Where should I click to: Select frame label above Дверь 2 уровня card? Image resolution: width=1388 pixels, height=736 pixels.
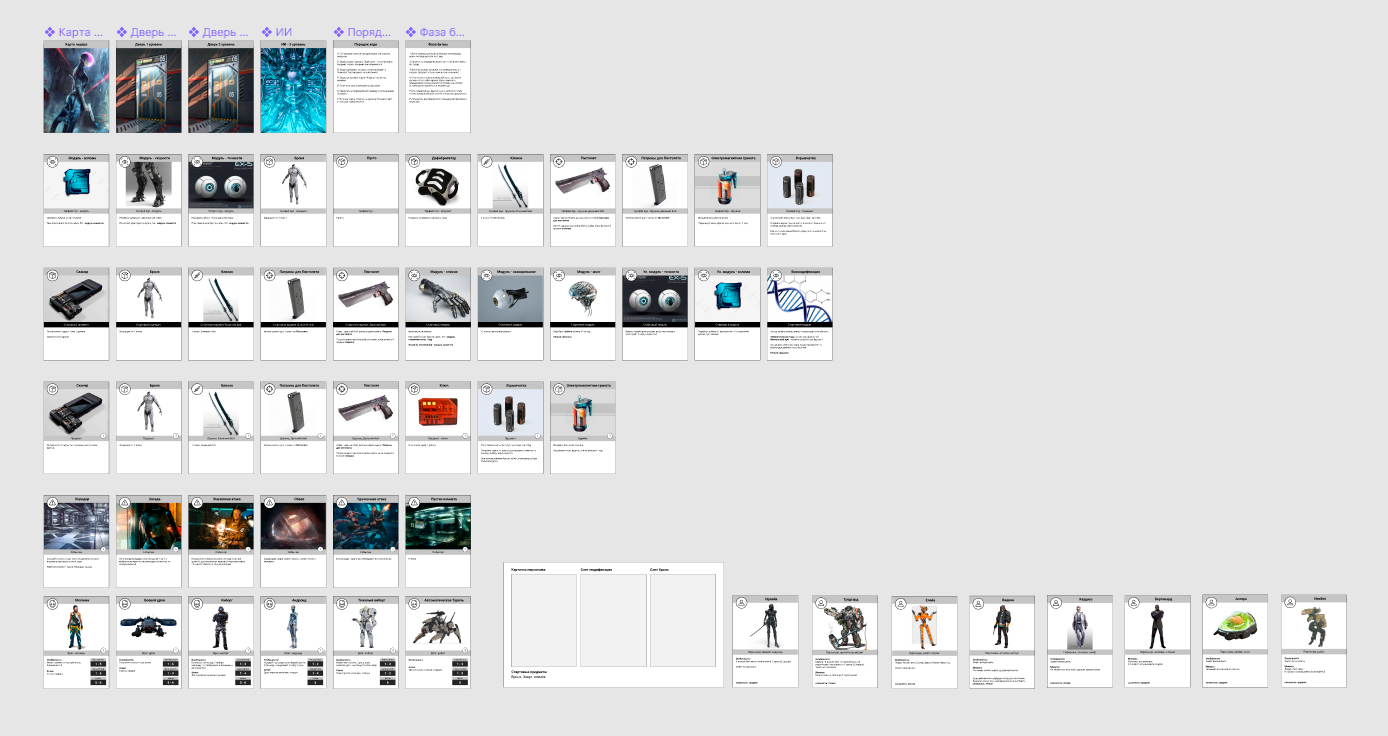pos(219,32)
